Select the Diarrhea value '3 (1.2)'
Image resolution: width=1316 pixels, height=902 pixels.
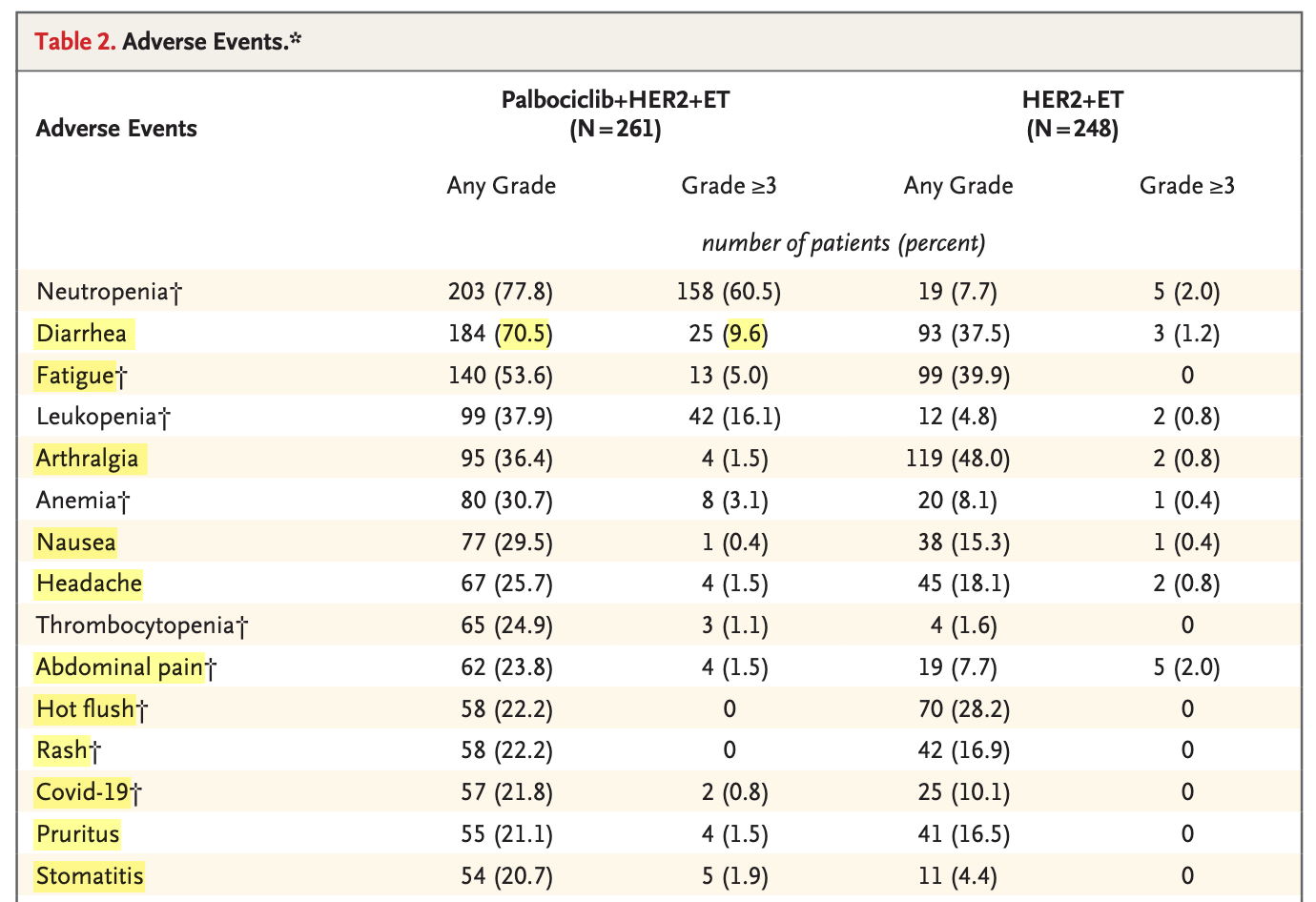[1186, 334]
